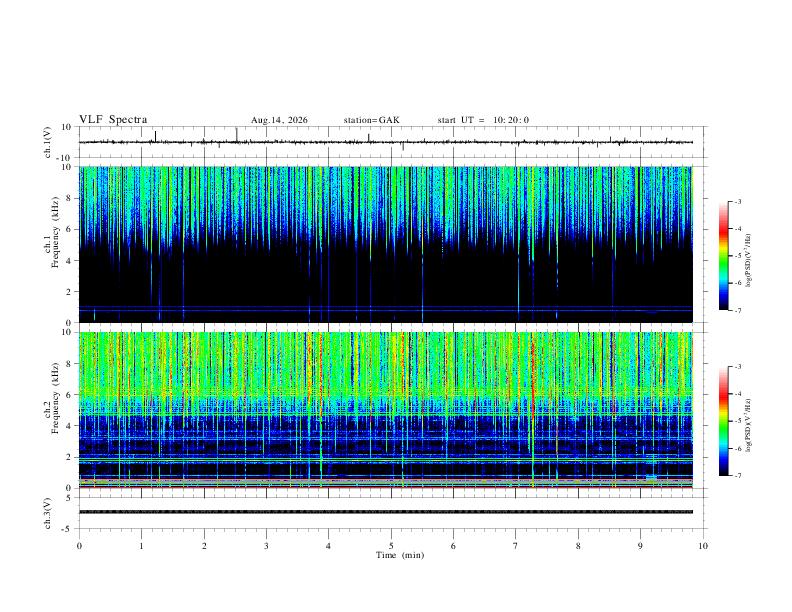The image size is (792, 612).
Task: Click the 0 minute tick on time axis
Action: coord(79,546)
